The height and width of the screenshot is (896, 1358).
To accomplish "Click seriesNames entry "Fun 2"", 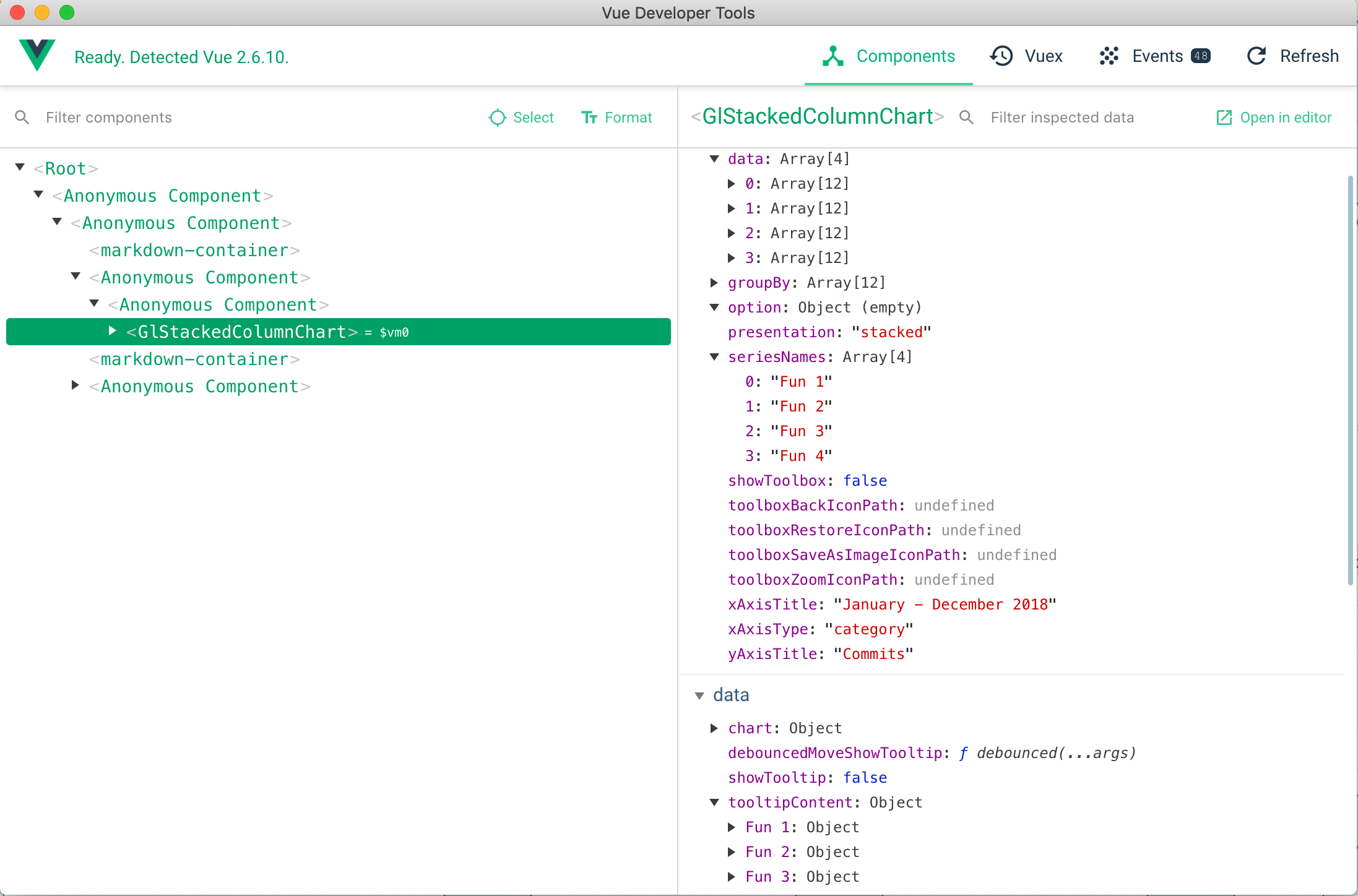I will [802, 407].
